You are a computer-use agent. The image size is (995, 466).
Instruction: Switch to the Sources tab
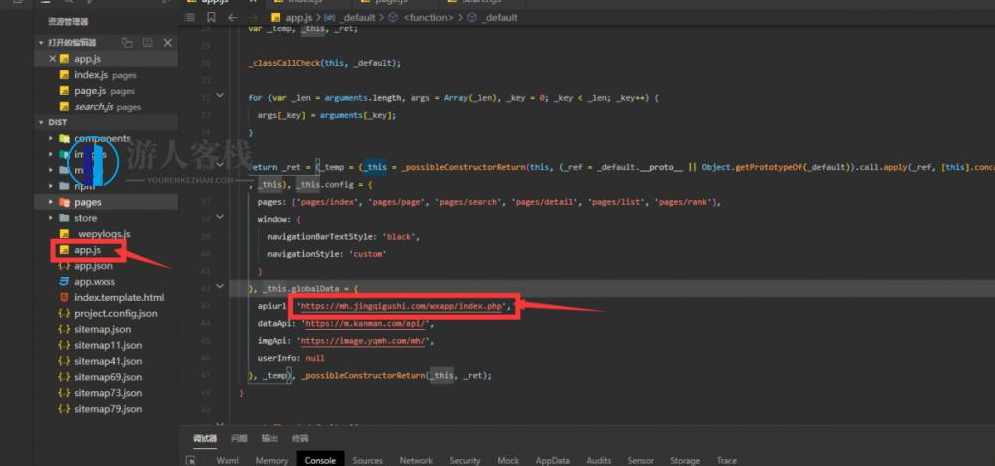click(x=367, y=460)
